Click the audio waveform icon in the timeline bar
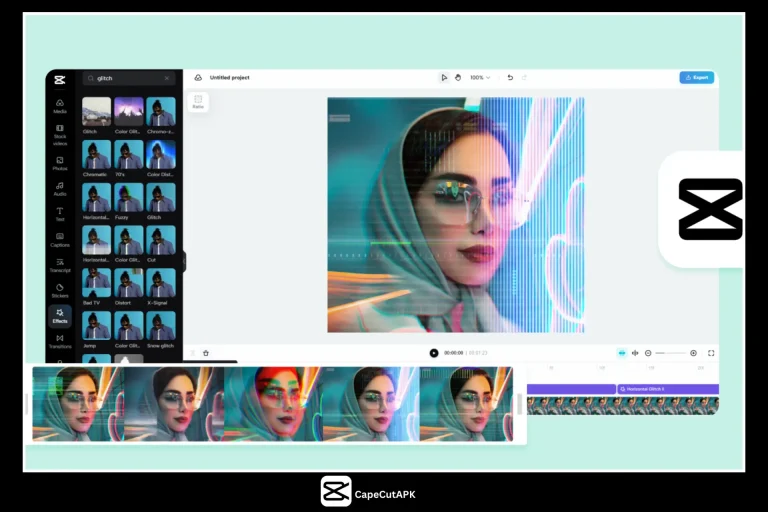Viewport: 768px width, 512px height. [x=635, y=353]
